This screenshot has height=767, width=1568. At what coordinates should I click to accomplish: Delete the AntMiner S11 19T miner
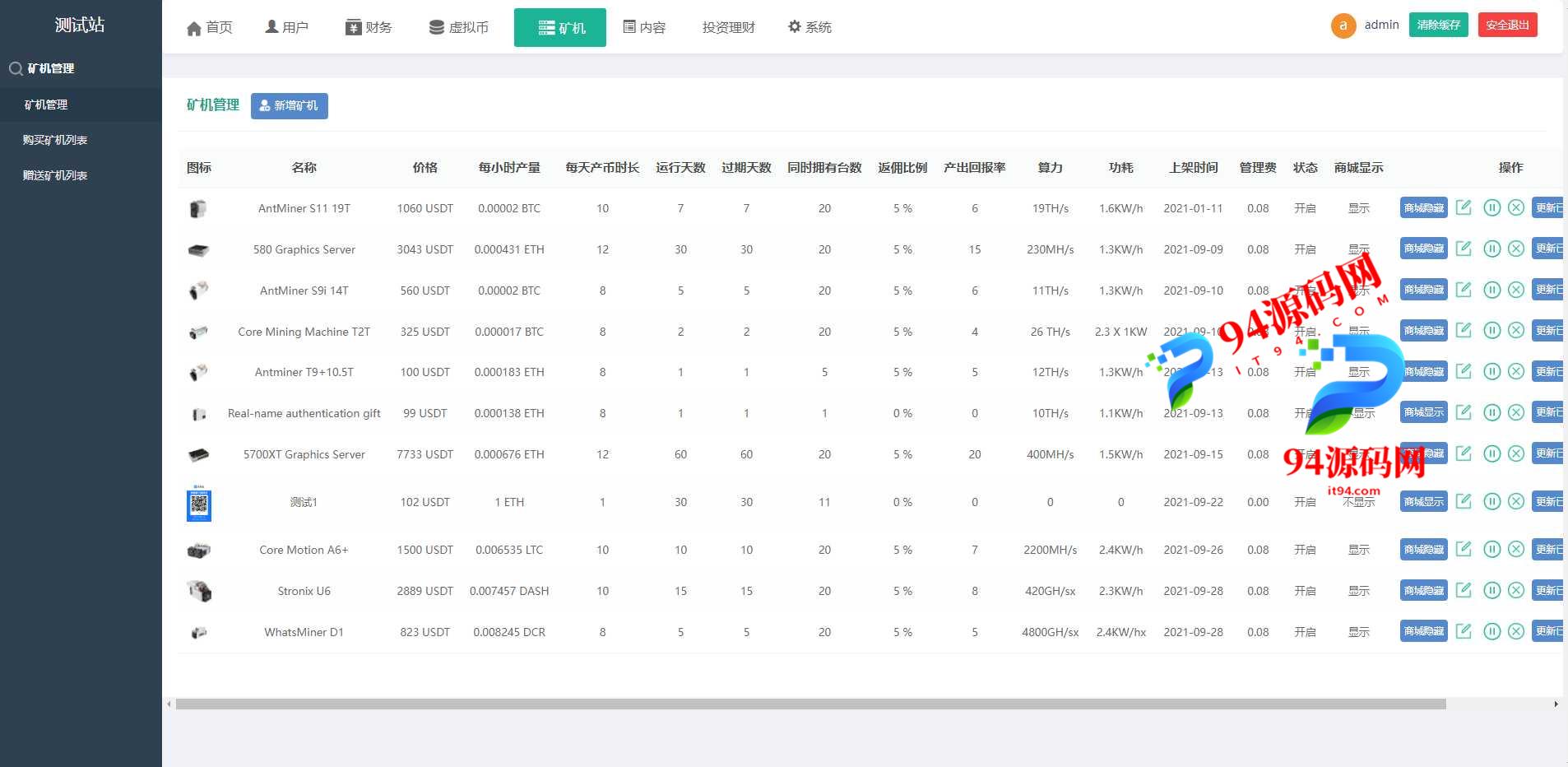(1516, 207)
